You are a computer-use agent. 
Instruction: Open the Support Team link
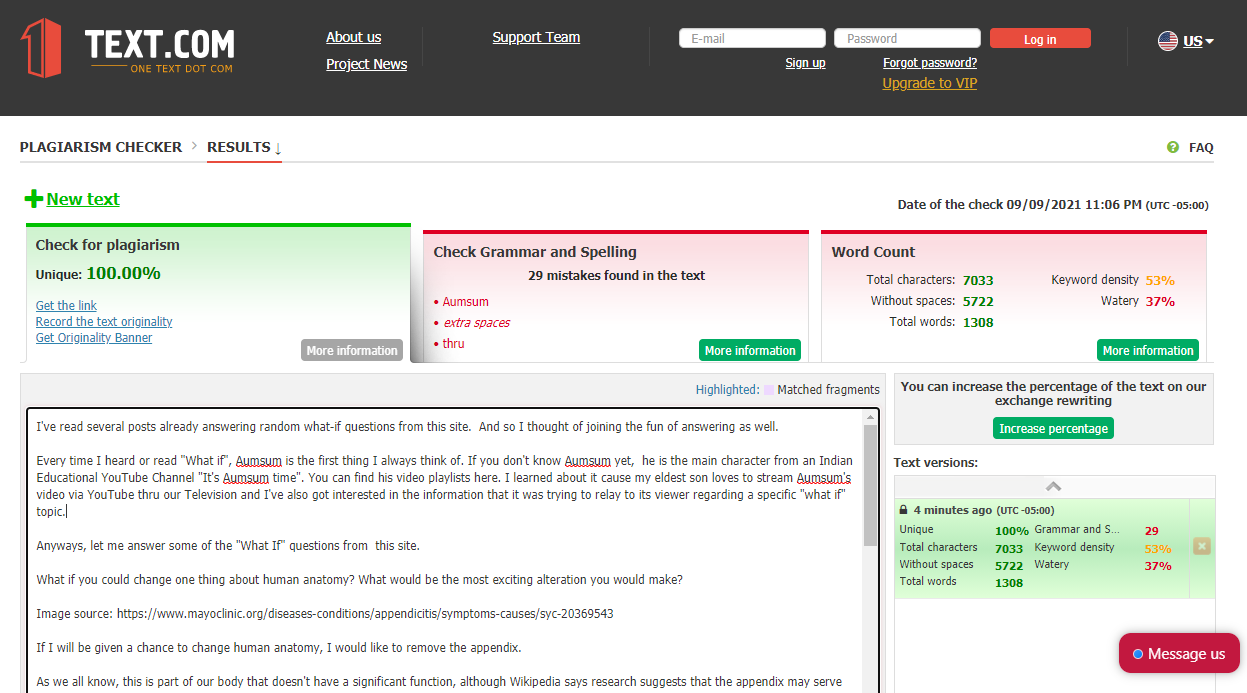[x=536, y=37]
